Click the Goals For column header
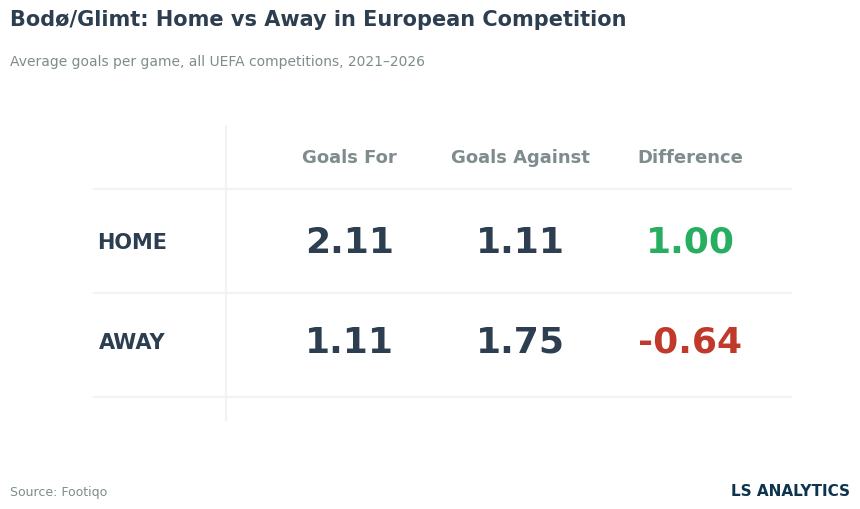 point(349,157)
